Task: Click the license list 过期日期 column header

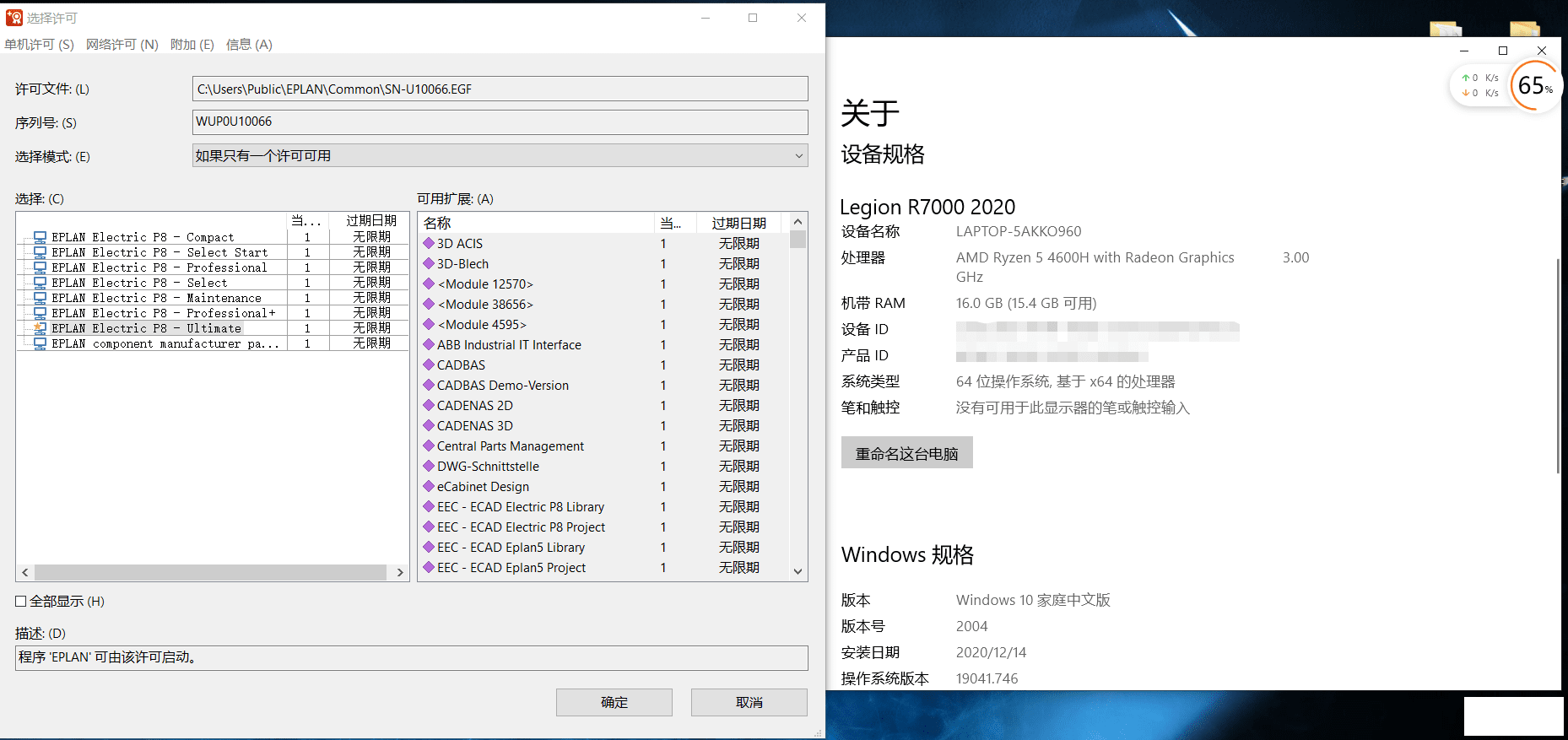Action: 370,221
